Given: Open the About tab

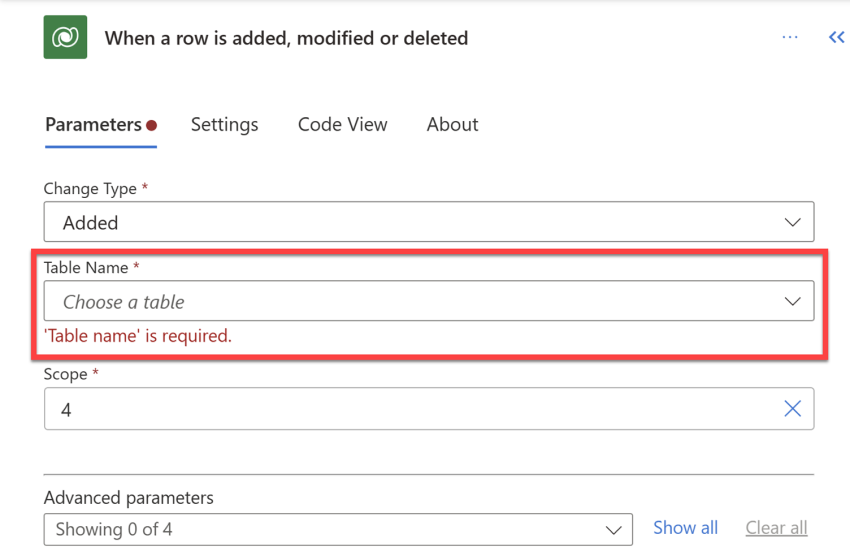Looking at the screenshot, I should 452,125.
